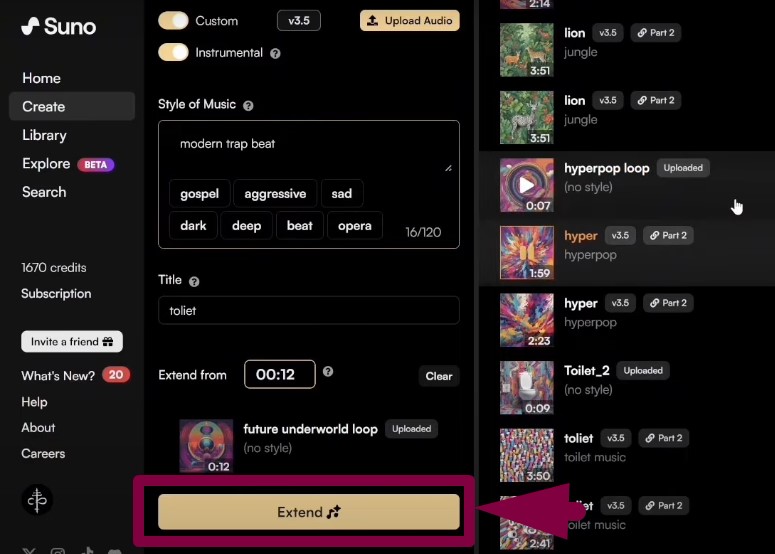The height and width of the screenshot is (554, 775).
Task: Click the Style of Music help icon
Action: point(248,105)
